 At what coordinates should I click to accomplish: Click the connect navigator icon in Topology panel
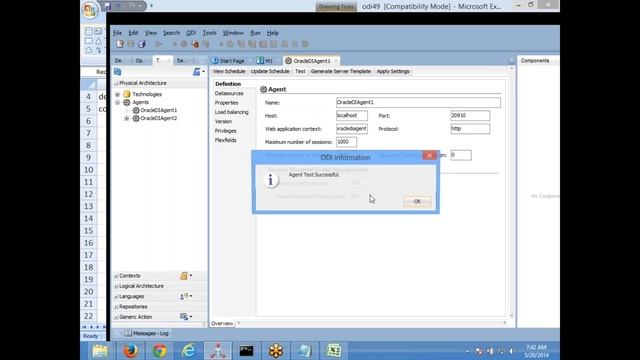(x=197, y=72)
